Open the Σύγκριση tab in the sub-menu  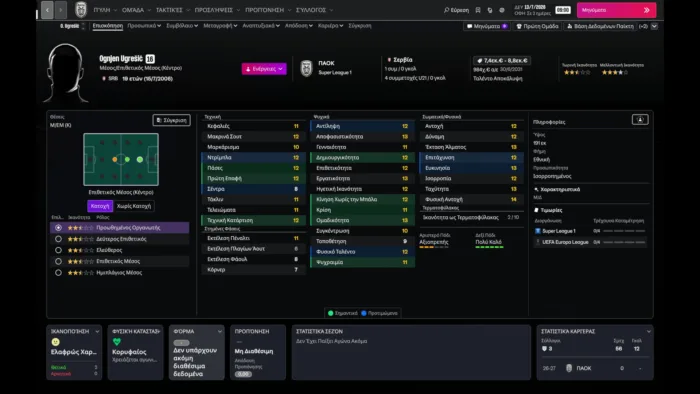click(360, 26)
